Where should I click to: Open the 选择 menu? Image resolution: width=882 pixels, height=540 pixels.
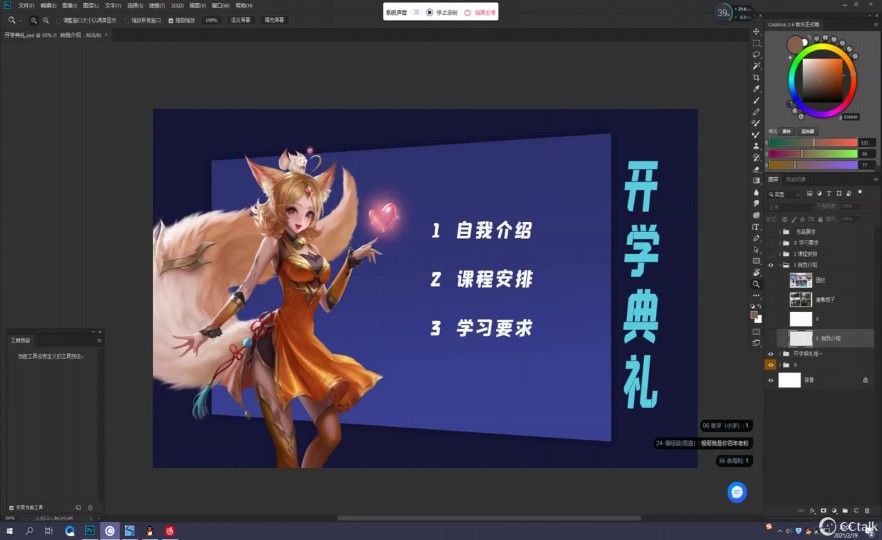(x=135, y=6)
